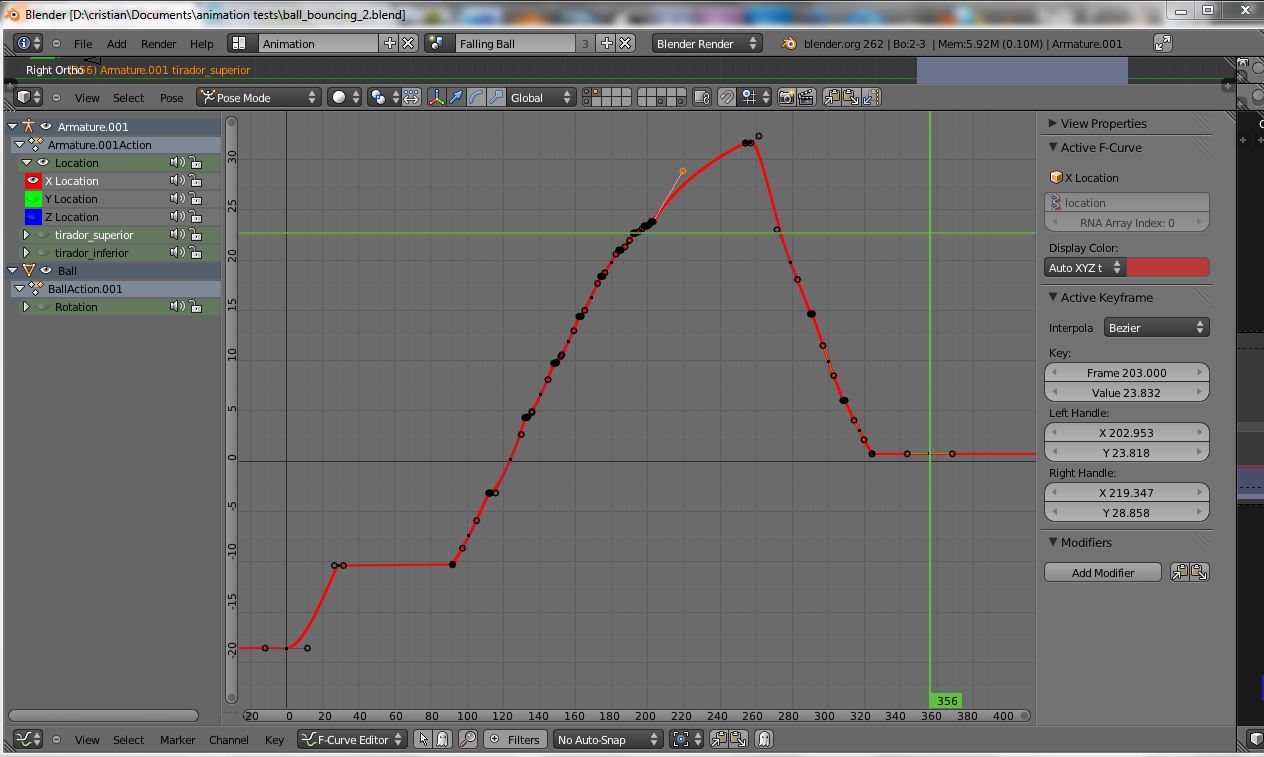
Task: Click the Add Modifier button
Action: pyautogui.click(x=1103, y=572)
